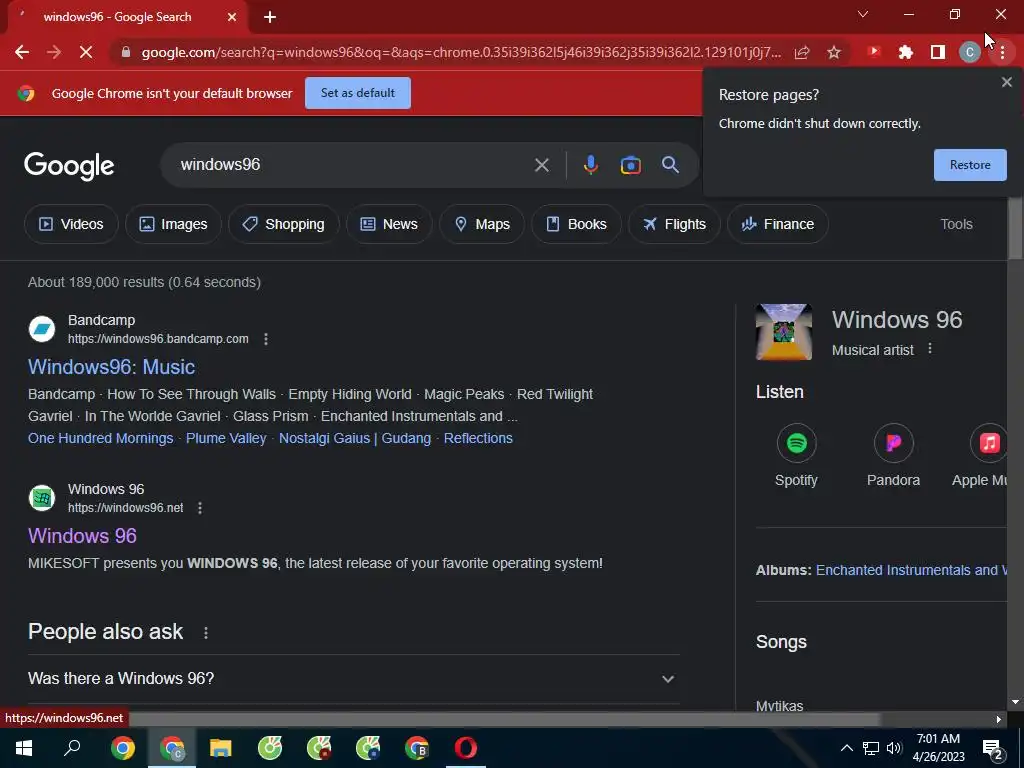Set Chrome as default browser
The height and width of the screenshot is (768, 1024).
point(358,93)
